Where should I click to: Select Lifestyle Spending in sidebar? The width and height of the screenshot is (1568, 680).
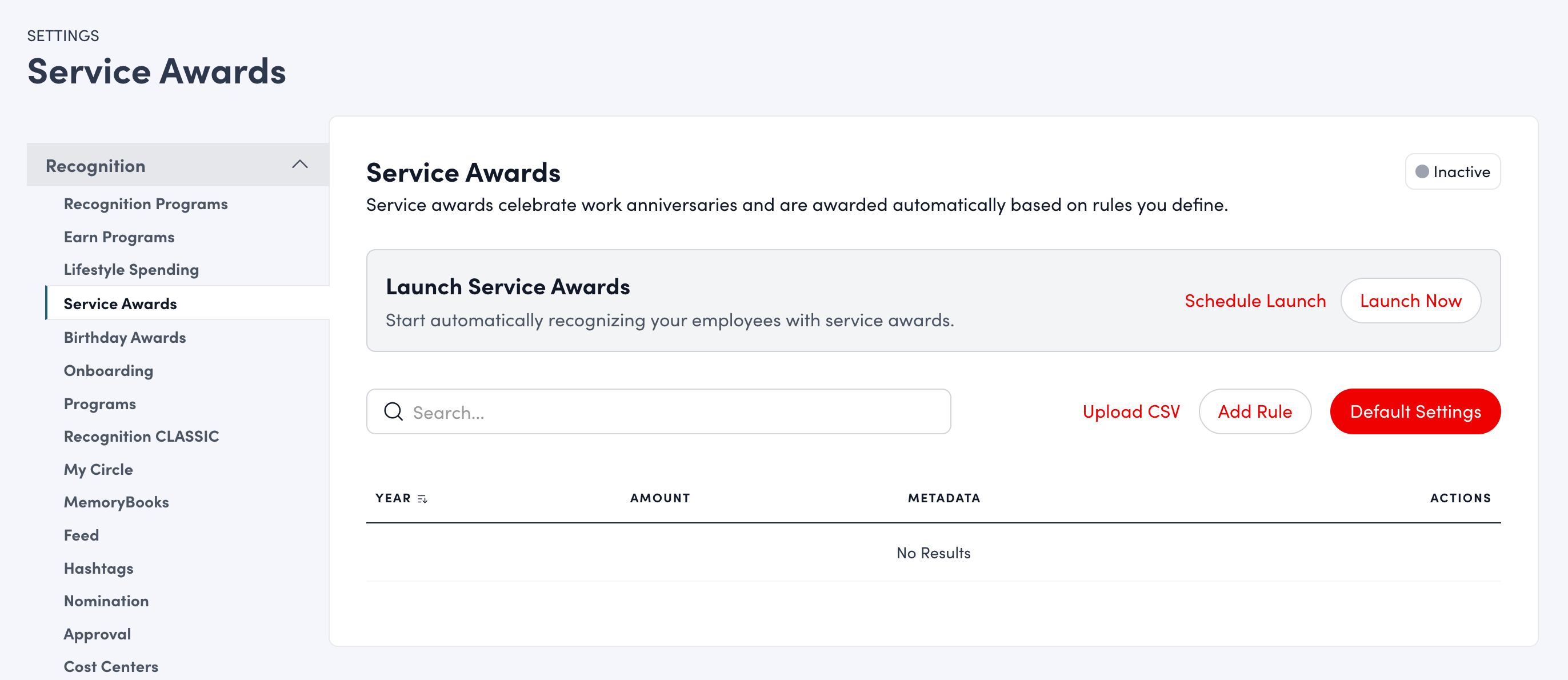pyautogui.click(x=131, y=269)
